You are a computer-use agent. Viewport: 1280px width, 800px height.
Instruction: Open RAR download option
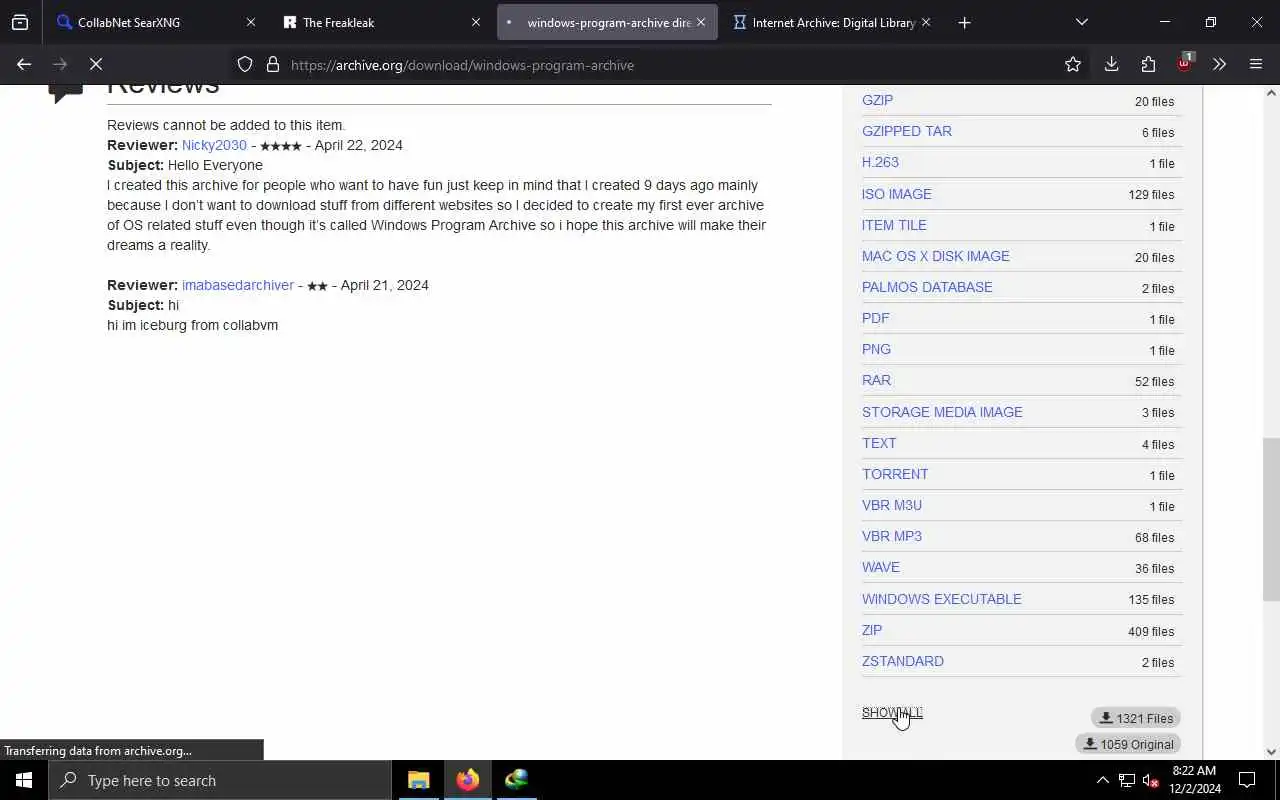[876, 380]
